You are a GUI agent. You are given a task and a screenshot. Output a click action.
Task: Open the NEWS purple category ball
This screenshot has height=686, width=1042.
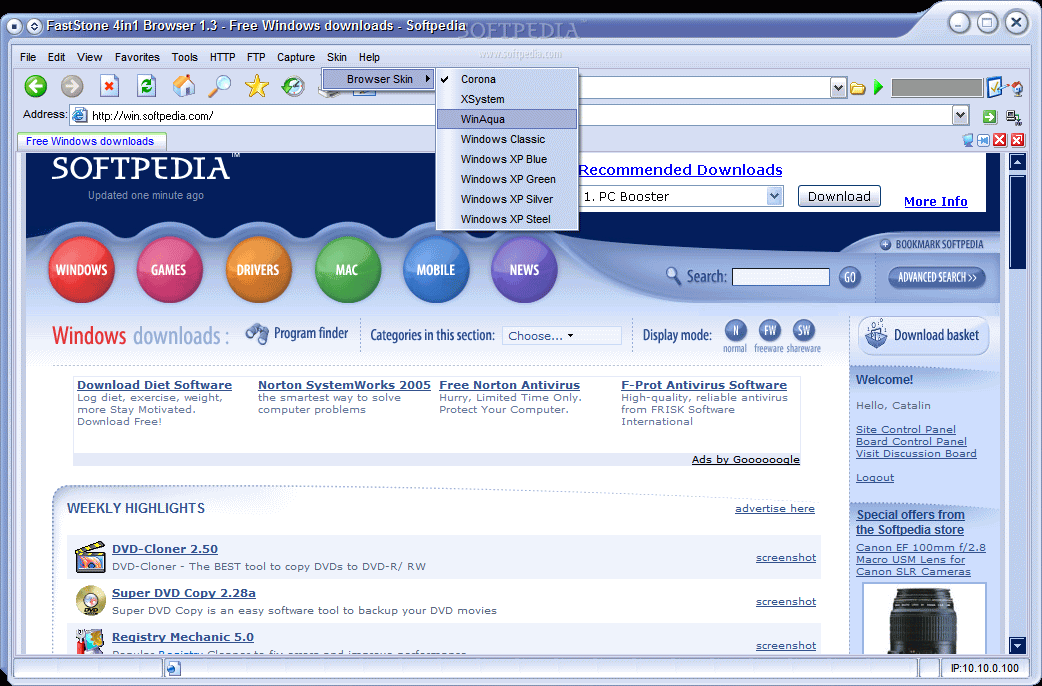(524, 270)
